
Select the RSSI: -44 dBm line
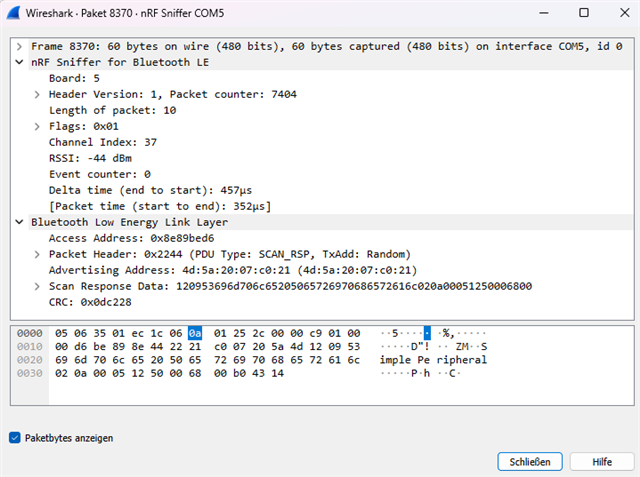pyautogui.click(x=90, y=158)
